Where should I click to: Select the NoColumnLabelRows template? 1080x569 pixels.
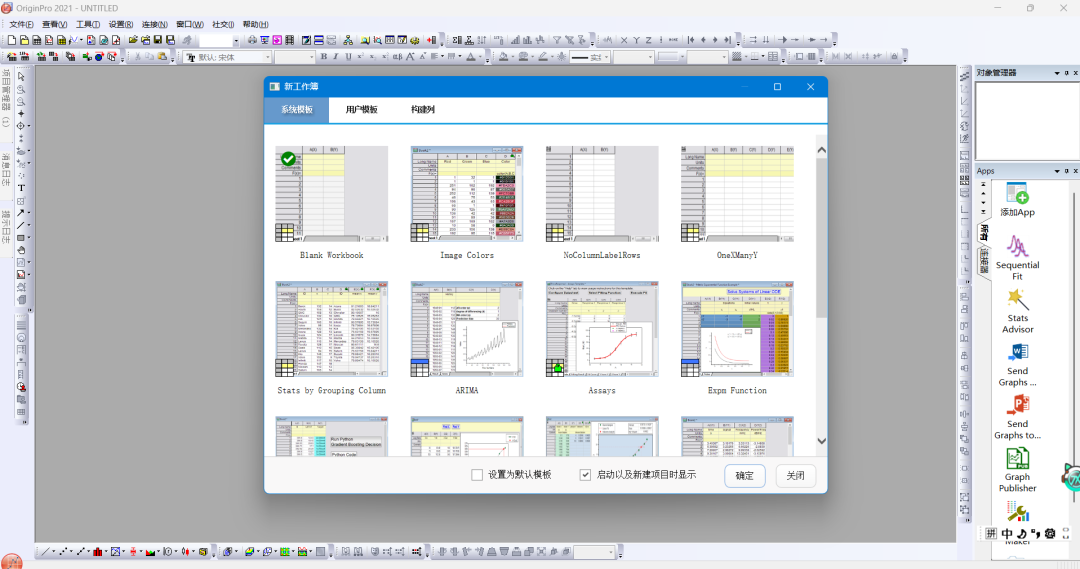(x=602, y=194)
